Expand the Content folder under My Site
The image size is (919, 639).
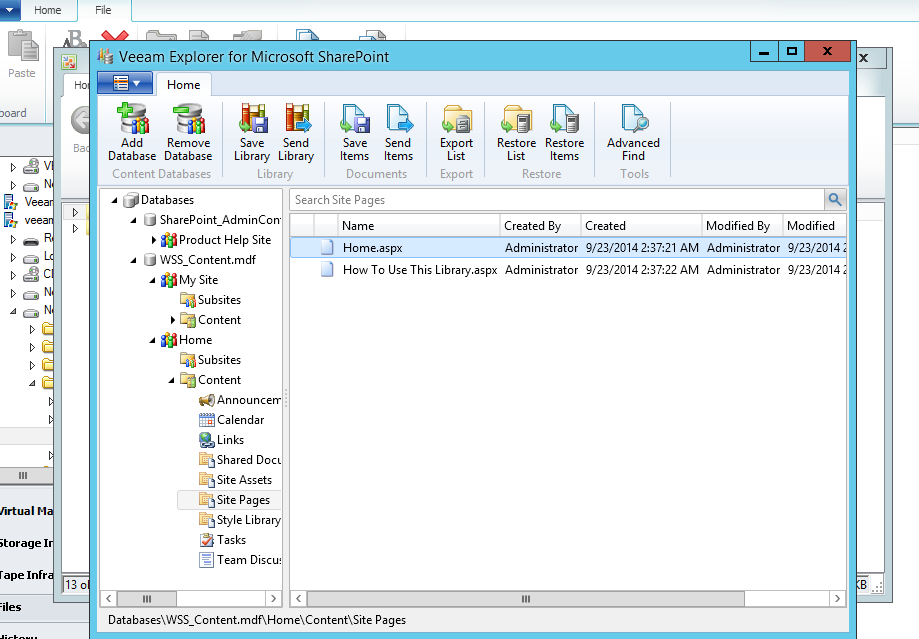tap(172, 320)
